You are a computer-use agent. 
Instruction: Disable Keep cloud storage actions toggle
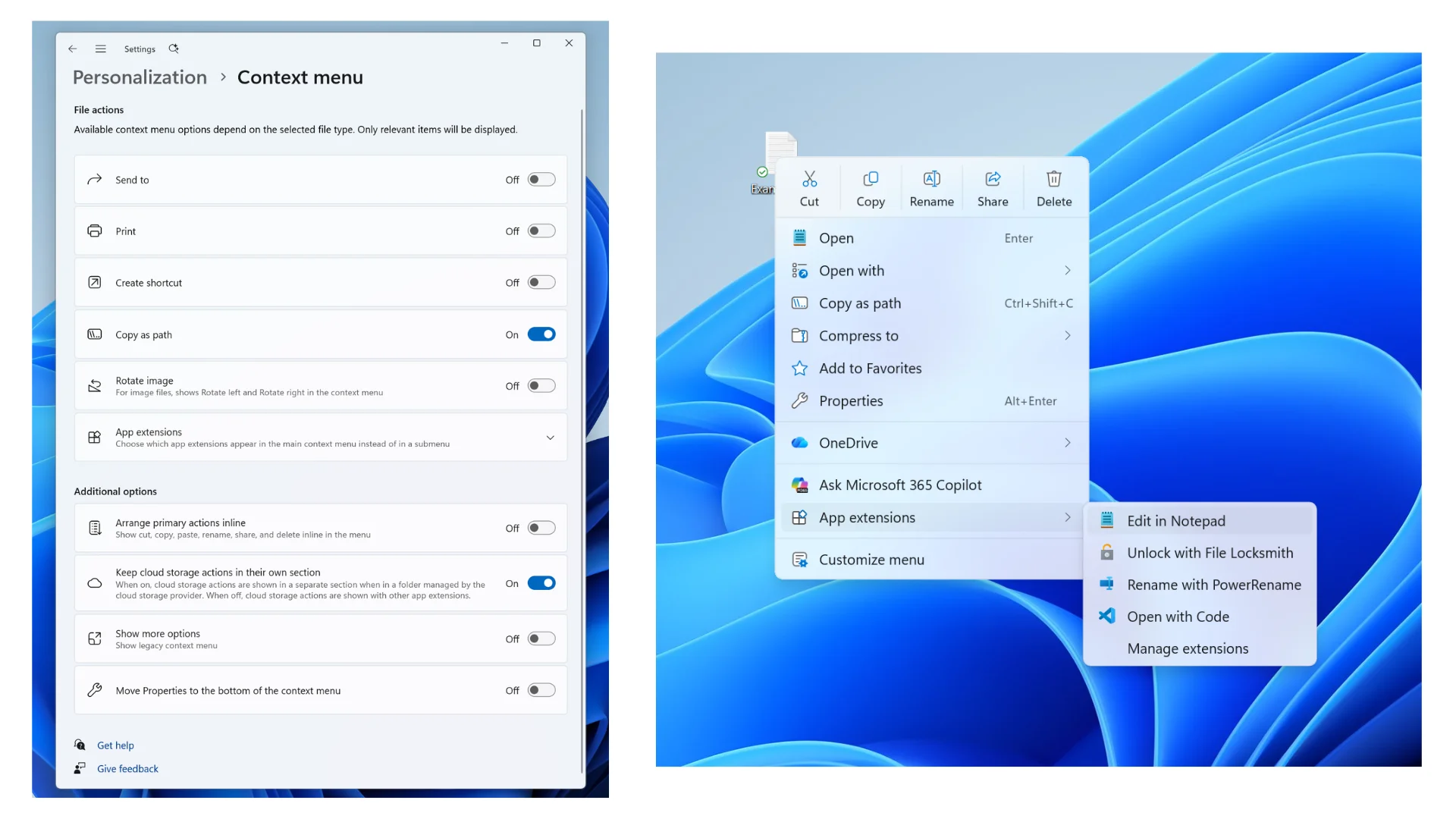point(541,583)
